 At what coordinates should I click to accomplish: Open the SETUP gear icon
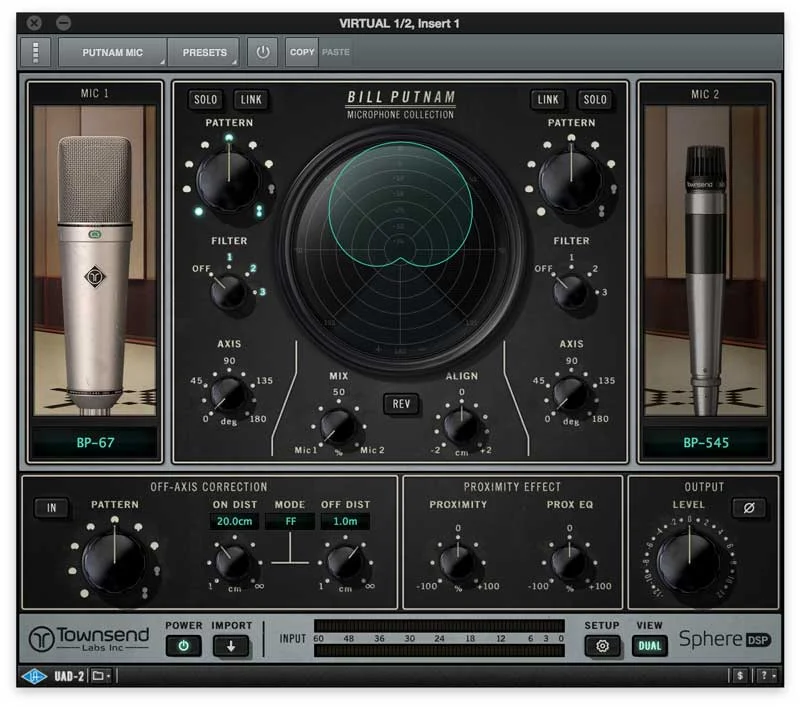coord(602,646)
